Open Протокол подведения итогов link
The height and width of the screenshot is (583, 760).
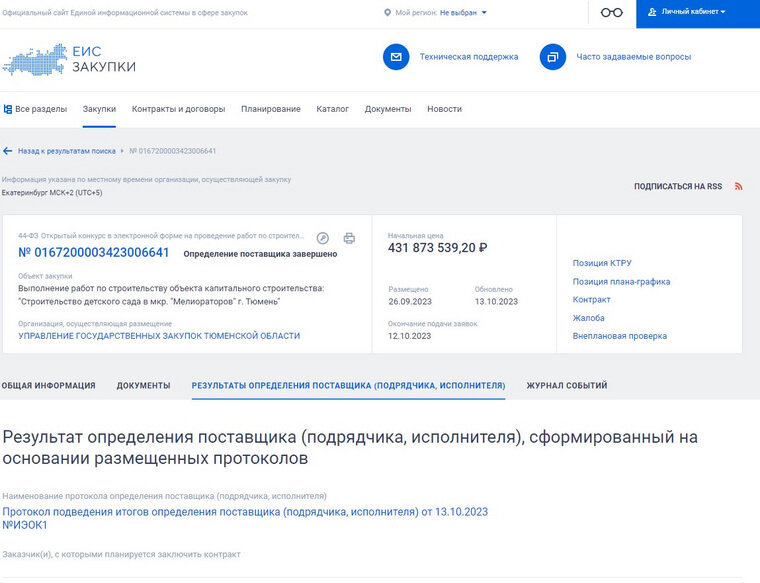pos(245,519)
